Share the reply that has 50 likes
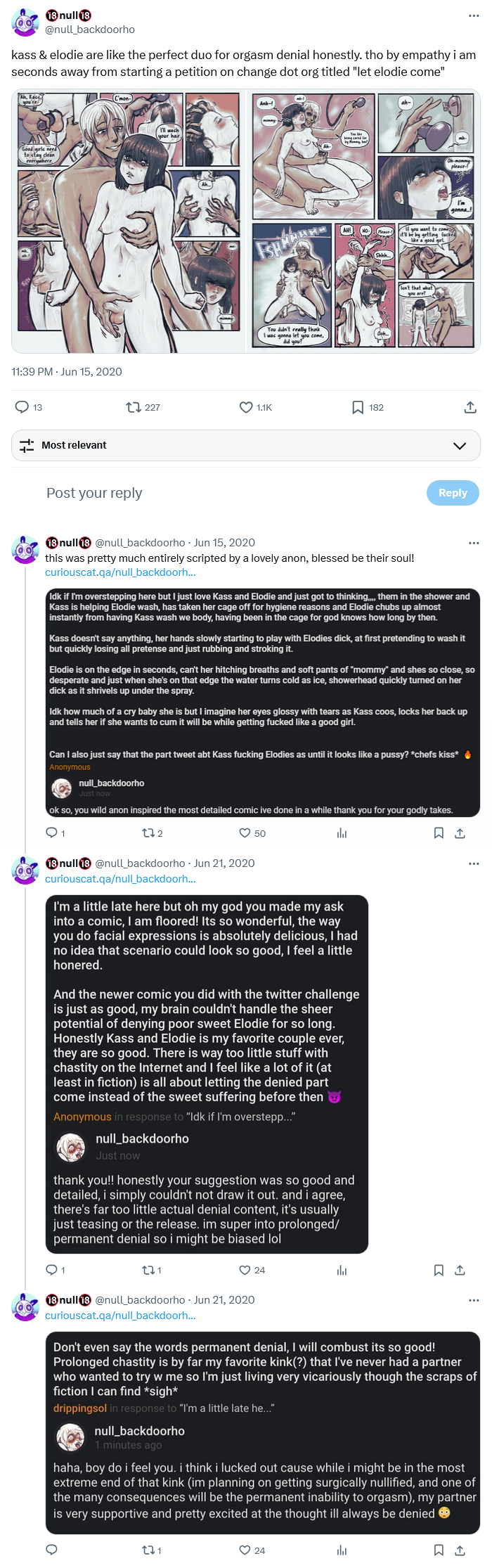 pyautogui.click(x=460, y=833)
